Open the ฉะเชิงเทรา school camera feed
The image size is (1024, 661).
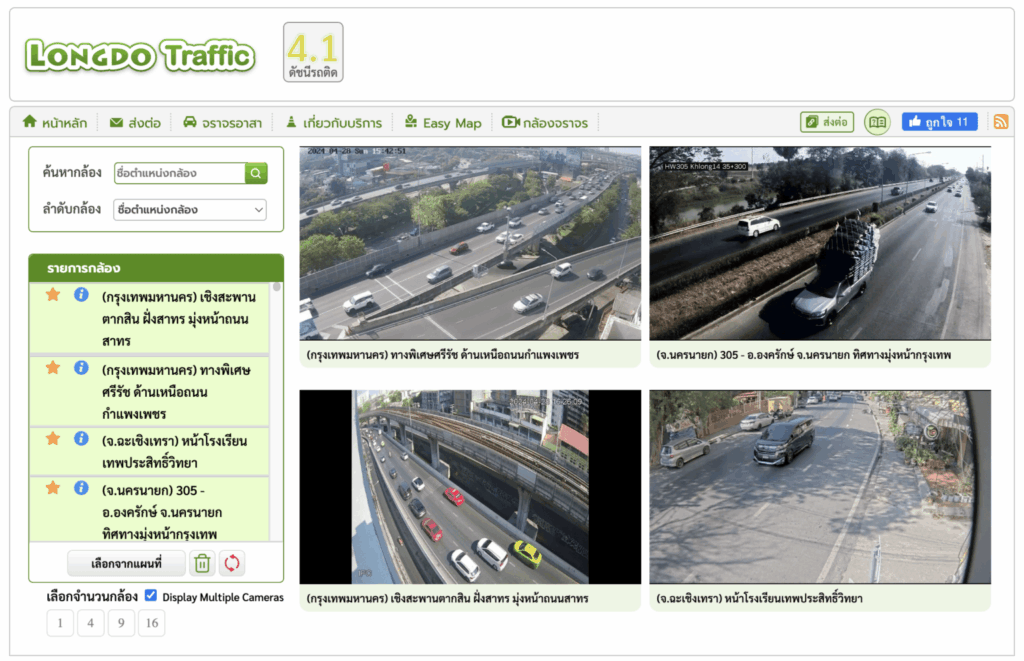tap(820, 487)
